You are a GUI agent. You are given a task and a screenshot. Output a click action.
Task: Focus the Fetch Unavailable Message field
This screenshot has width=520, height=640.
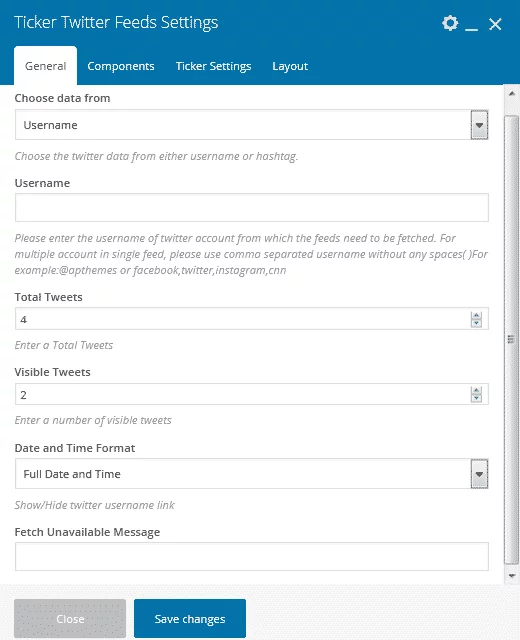pyautogui.click(x=251, y=556)
